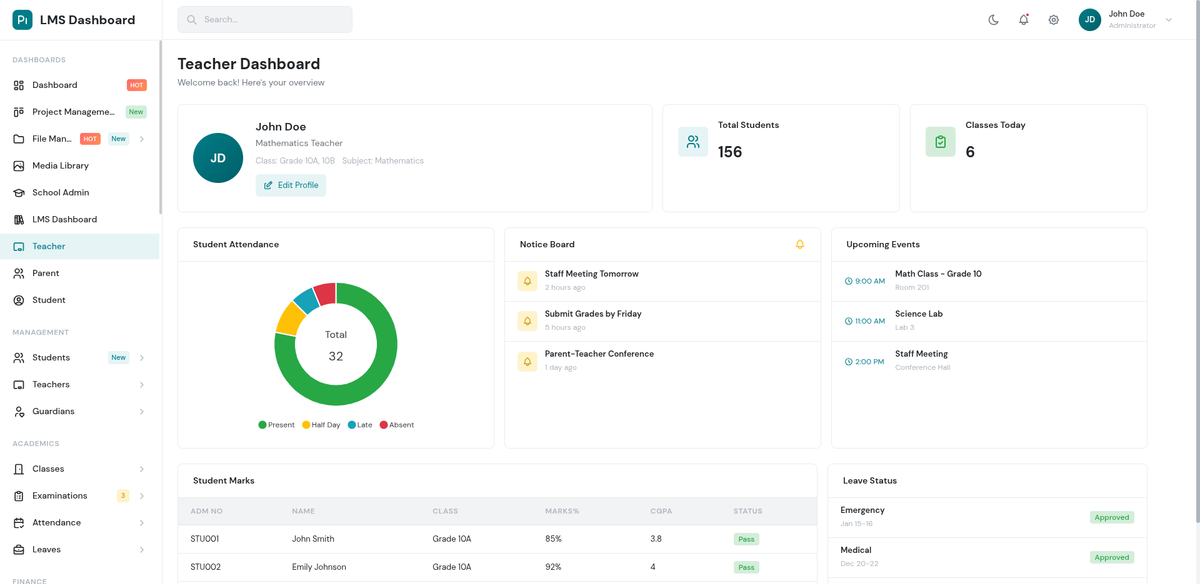Open notifications via the bell icon
Viewport: 1200px width, 584px height.
tap(1023, 19)
